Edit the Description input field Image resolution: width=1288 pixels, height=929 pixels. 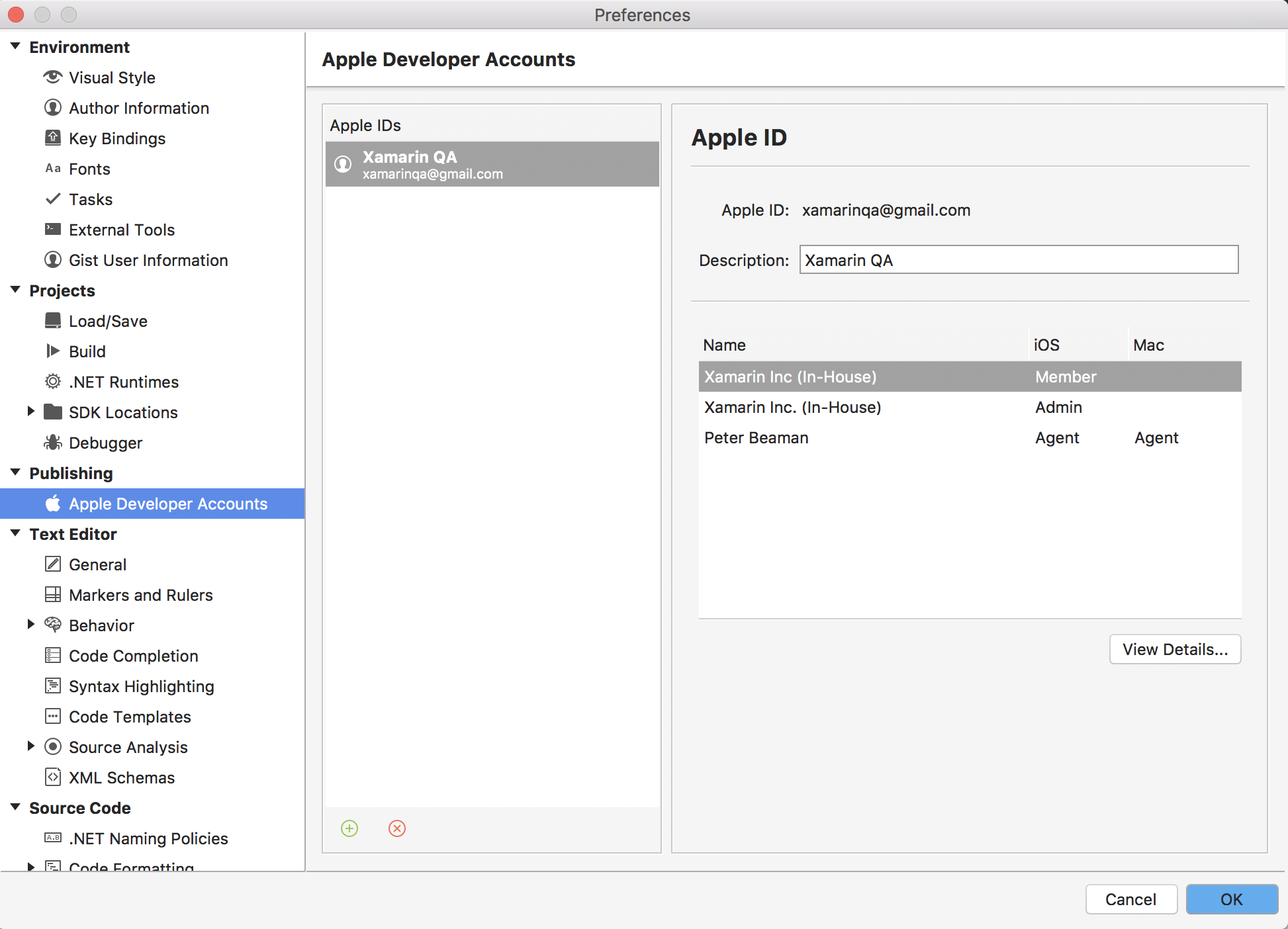(x=1018, y=259)
